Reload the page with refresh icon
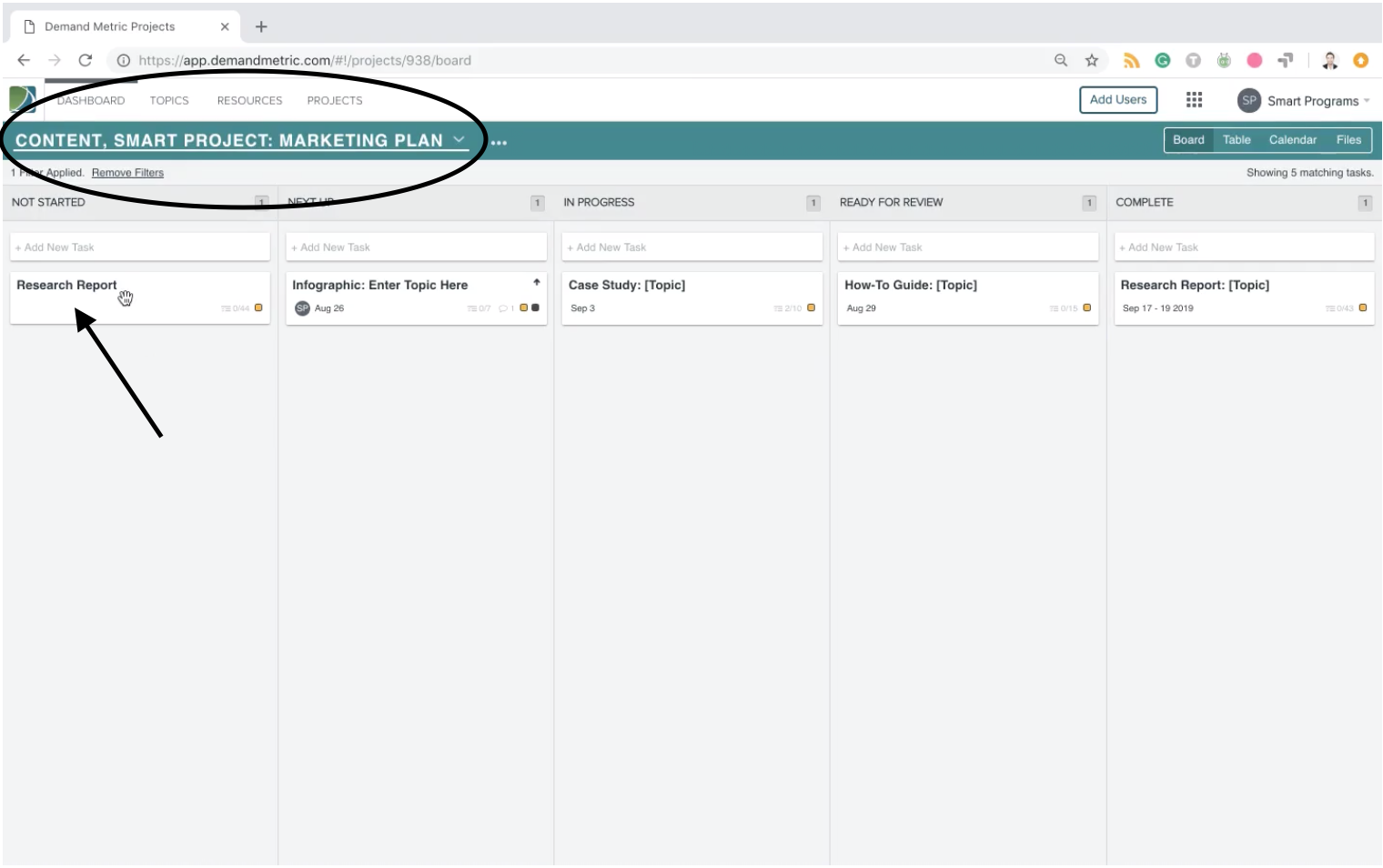This screenshot has height=868, width=1383. (x=86, y=60)
